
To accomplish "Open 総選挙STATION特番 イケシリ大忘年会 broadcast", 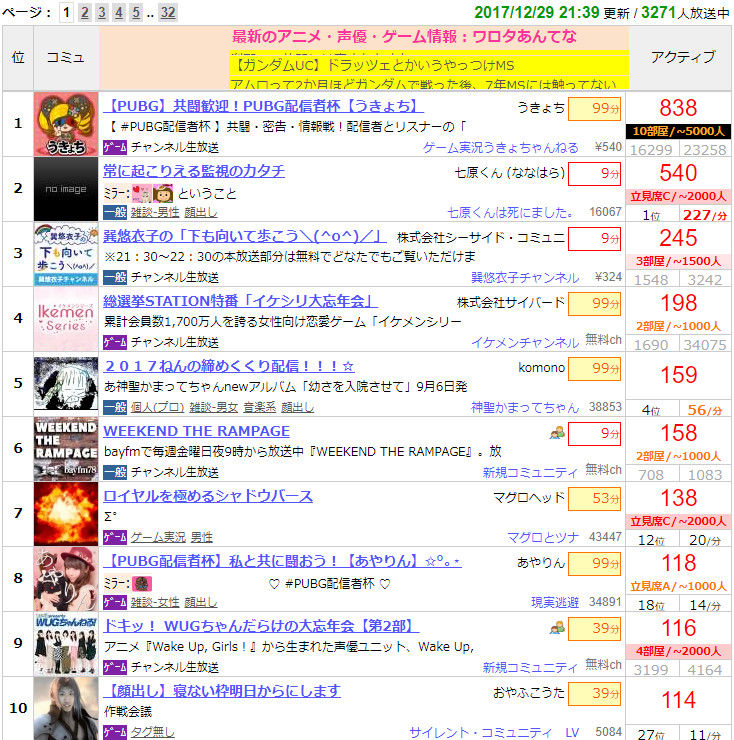I will [240, 301].
